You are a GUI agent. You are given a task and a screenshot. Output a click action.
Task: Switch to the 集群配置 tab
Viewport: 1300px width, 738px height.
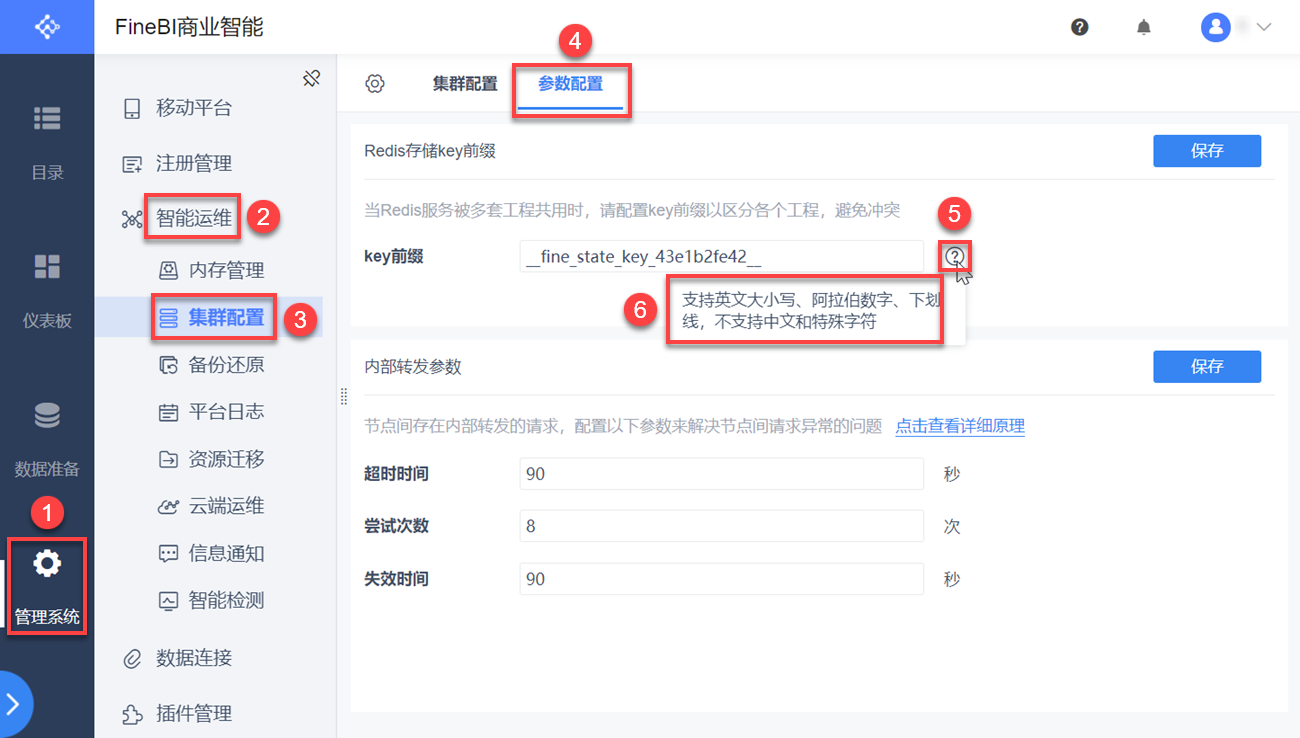tap(465, 84)
